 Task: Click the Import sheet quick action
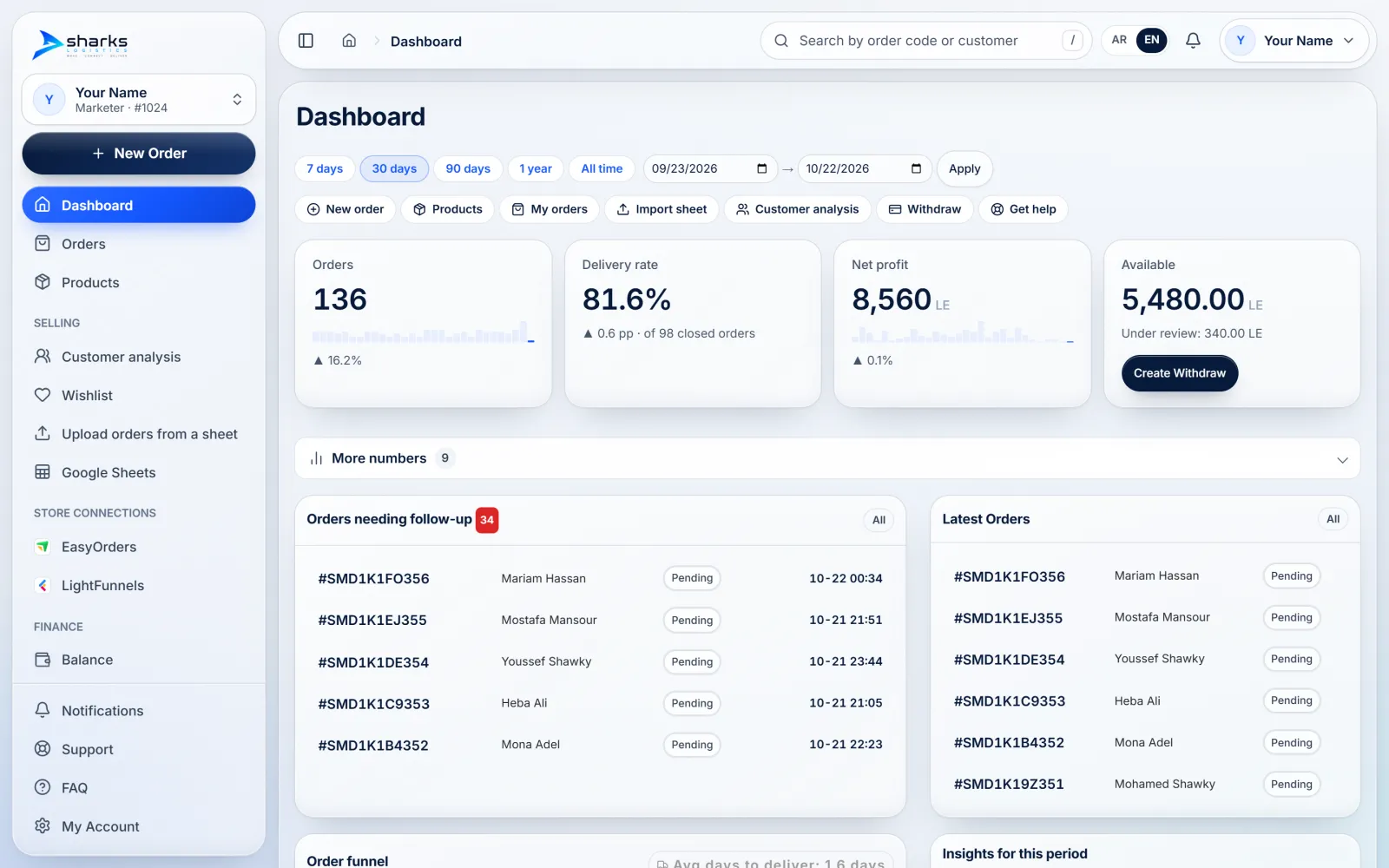(662, 209)
